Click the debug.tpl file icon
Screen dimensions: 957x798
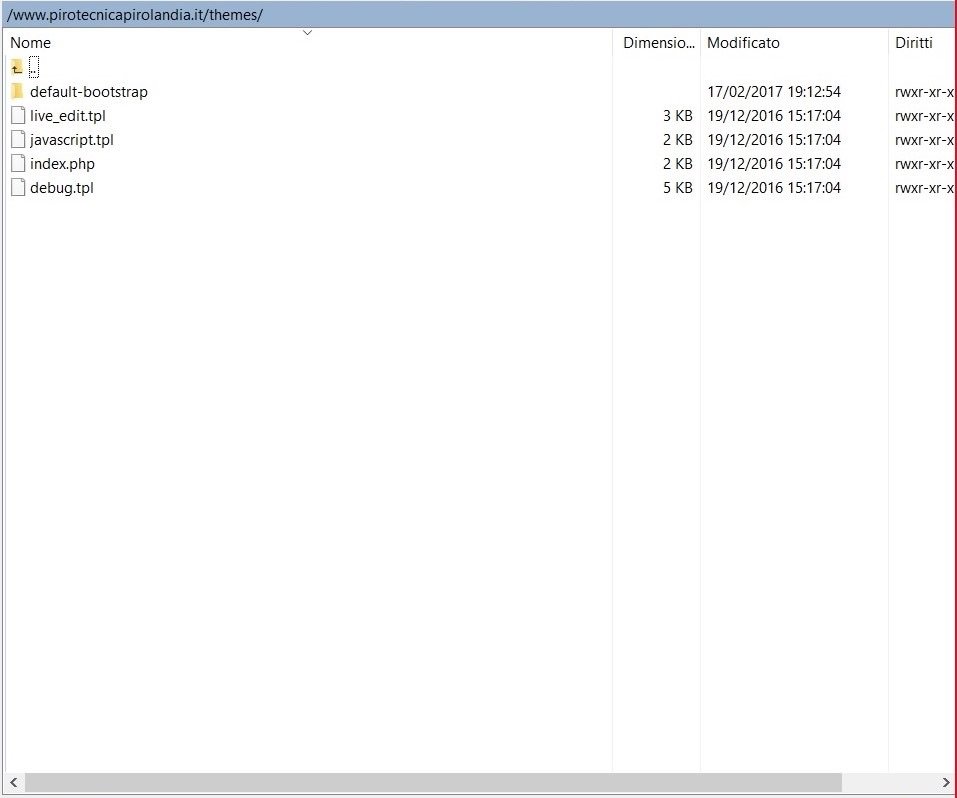tap(18, 187)
